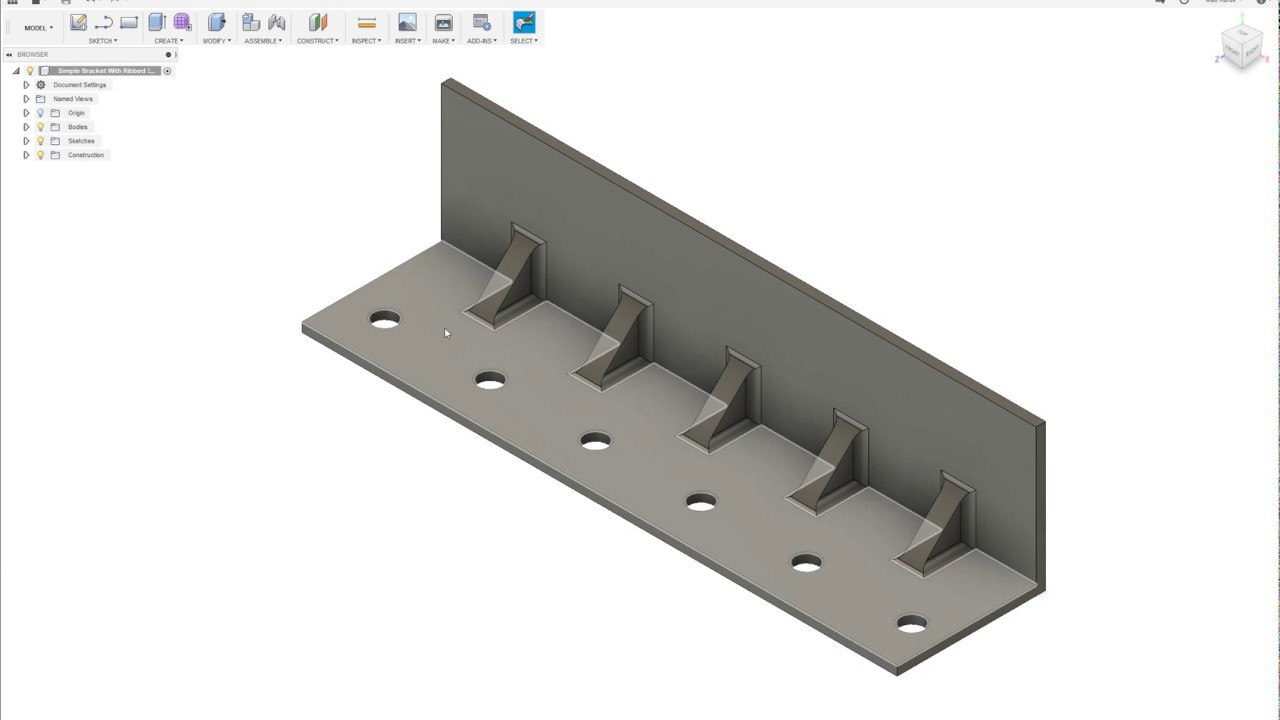1280x720 pixels.
Task: Select the 'Simple Bracket With Ribbed' document name
Action: point(106,71)
